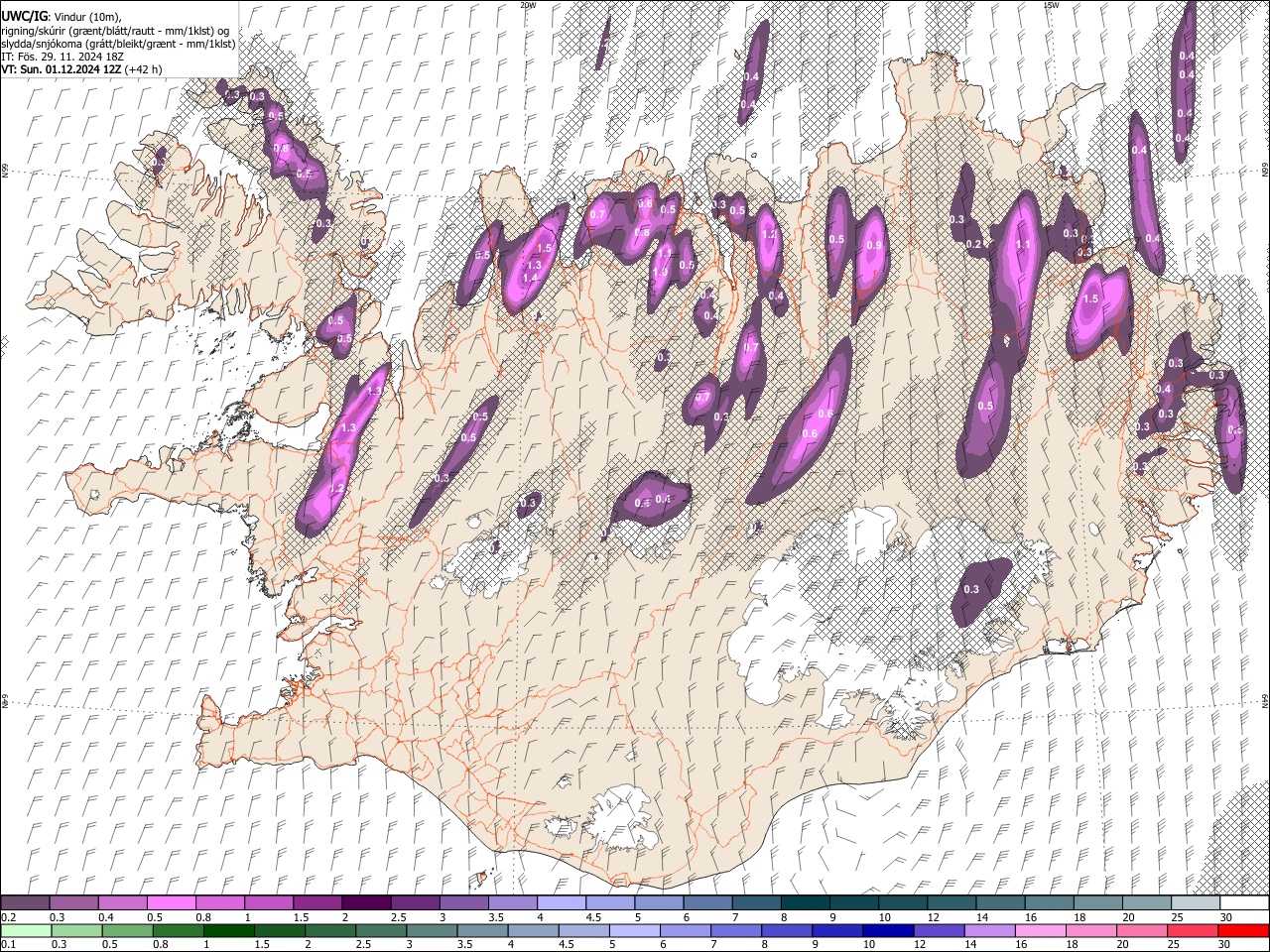Viewport: 1270px width, 952px height.
Task: Select the crimson swatch between 25 and 30 in rain scale
Action: [x=1192, y=930]
